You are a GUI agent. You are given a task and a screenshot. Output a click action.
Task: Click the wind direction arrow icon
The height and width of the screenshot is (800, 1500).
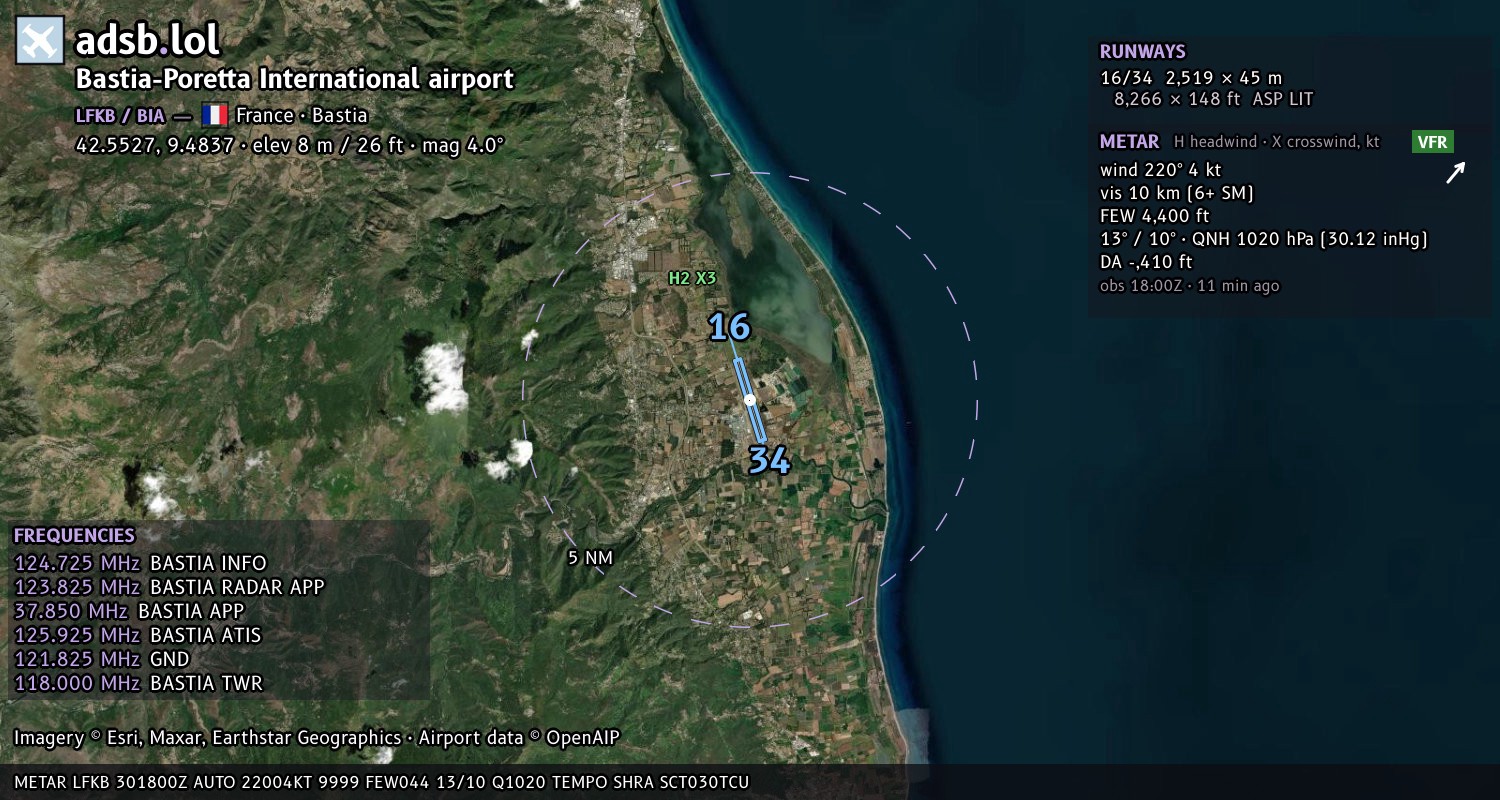pyautogui.click(x=1455, y=173)
